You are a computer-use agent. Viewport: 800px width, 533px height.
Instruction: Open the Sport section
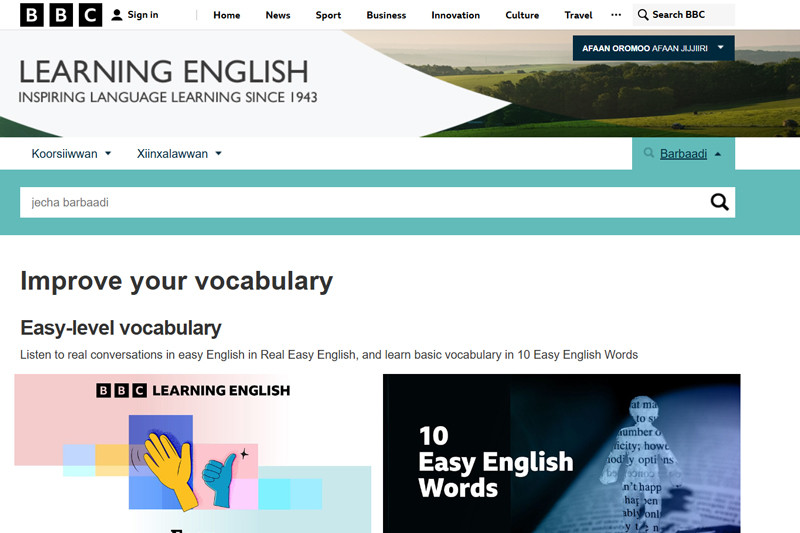(x=328, y=15)
